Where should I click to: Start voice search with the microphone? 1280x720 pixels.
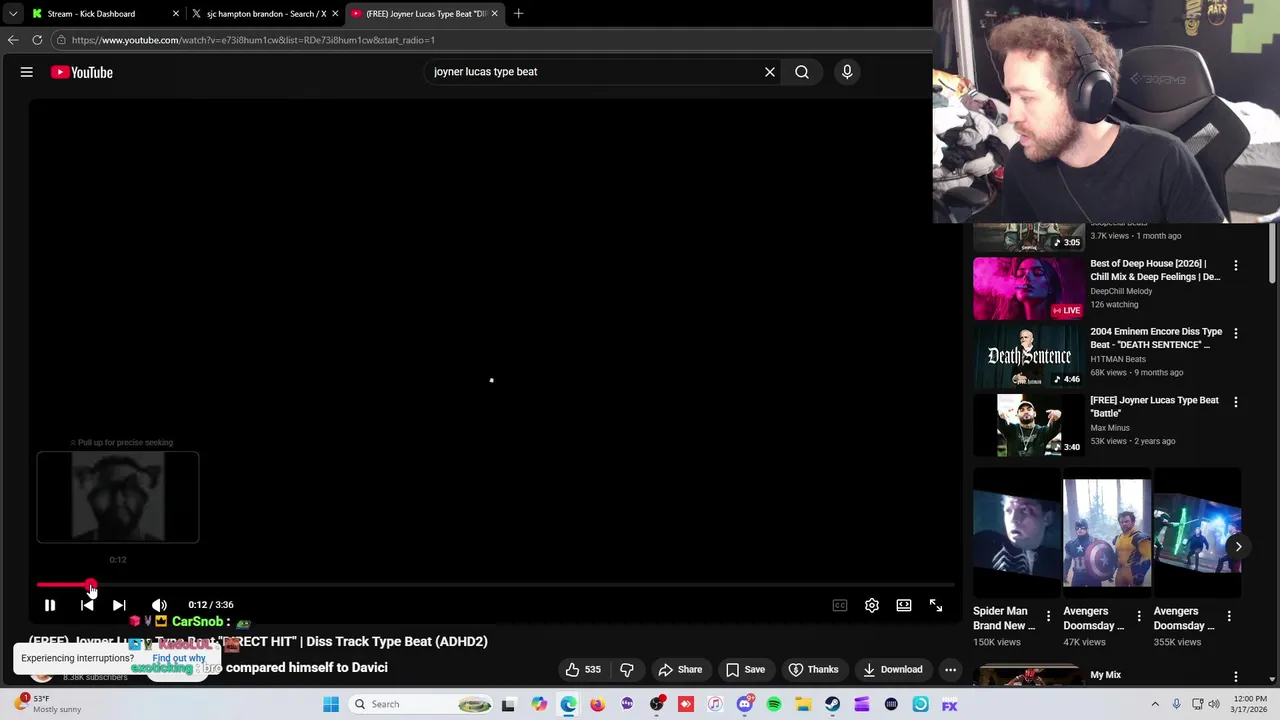point(847,72)
